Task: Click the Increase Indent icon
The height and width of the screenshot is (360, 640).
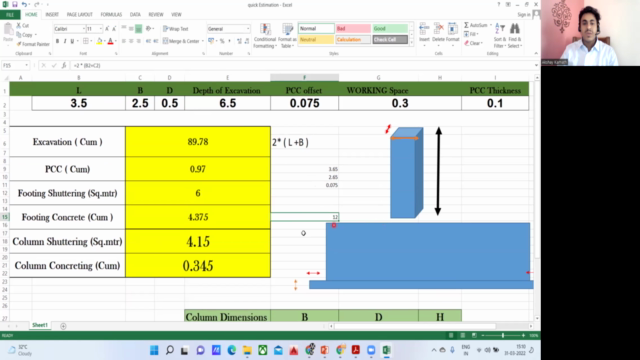Action: point(156,41)
